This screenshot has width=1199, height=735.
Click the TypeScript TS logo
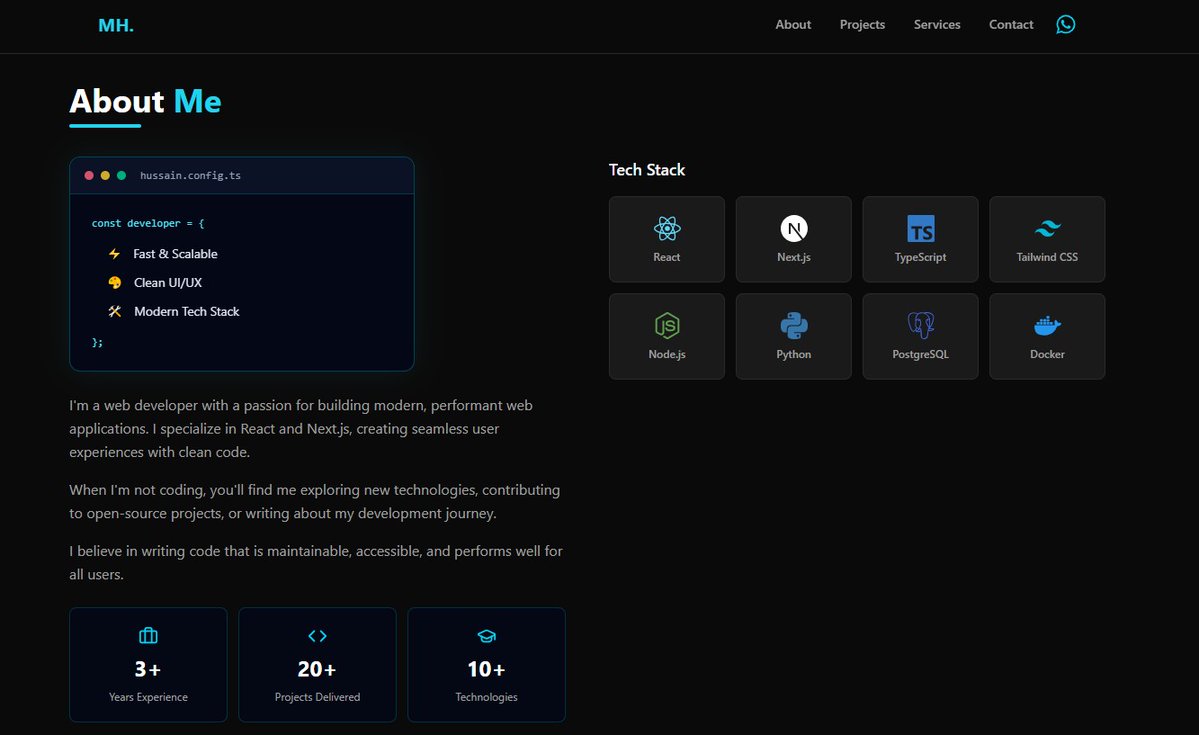coord(921,228)
